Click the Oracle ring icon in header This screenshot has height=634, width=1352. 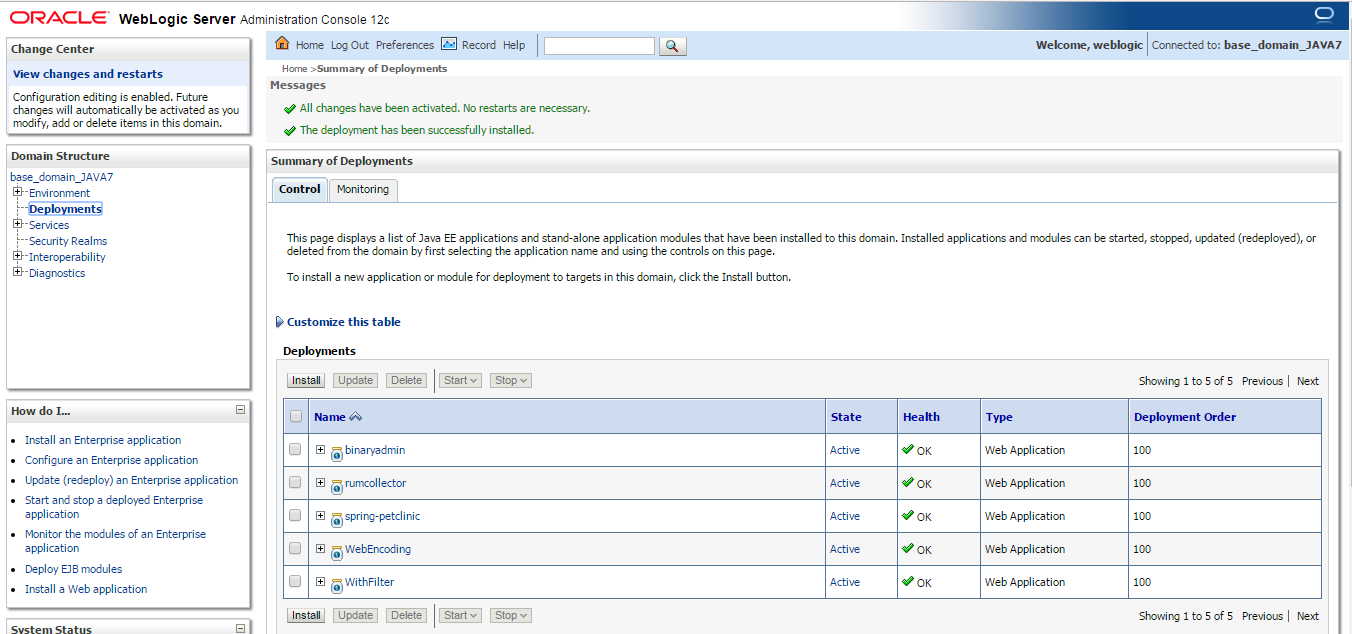[x=1324, y=13]
